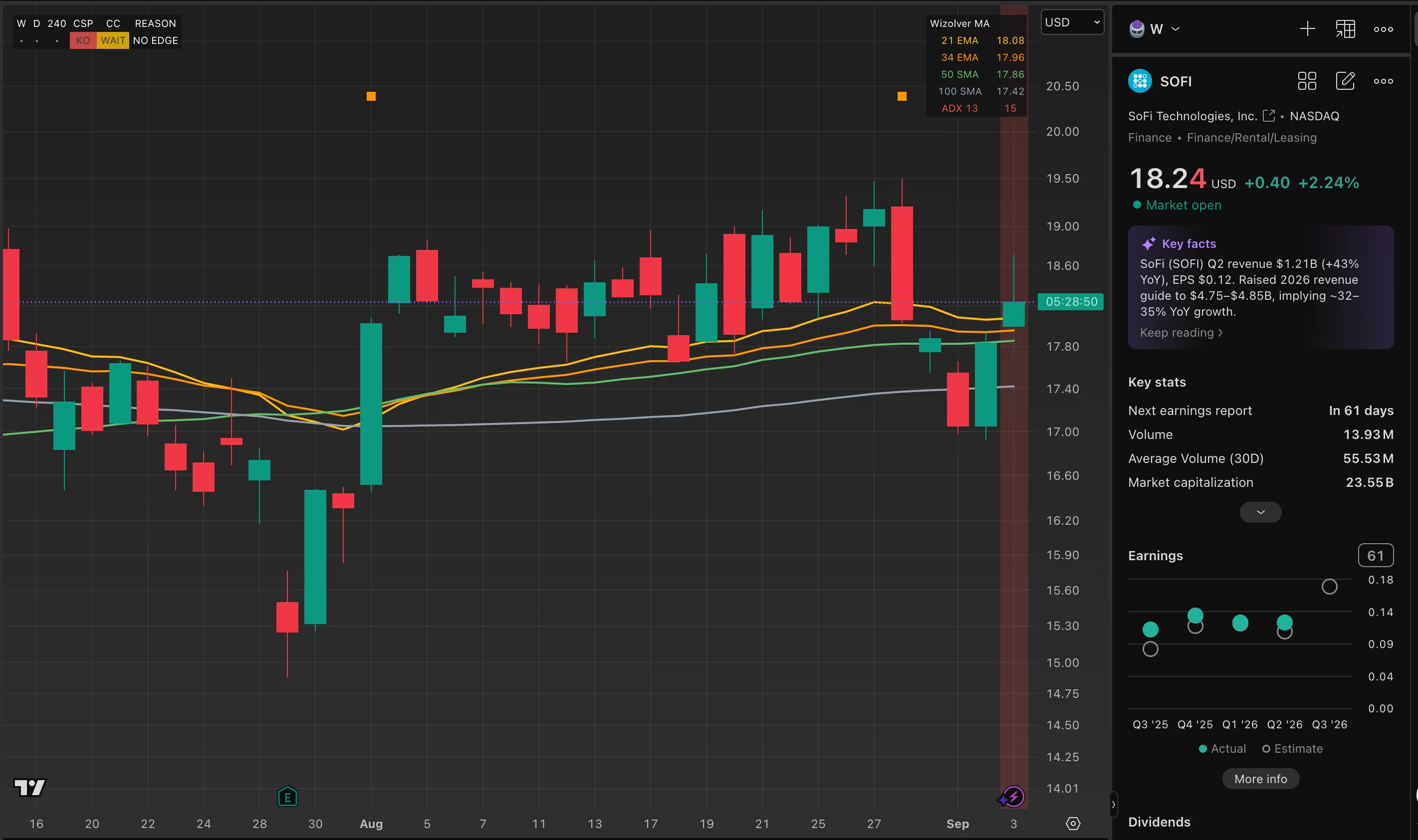Click the Market capitalization stat

tap(1260, 482)
